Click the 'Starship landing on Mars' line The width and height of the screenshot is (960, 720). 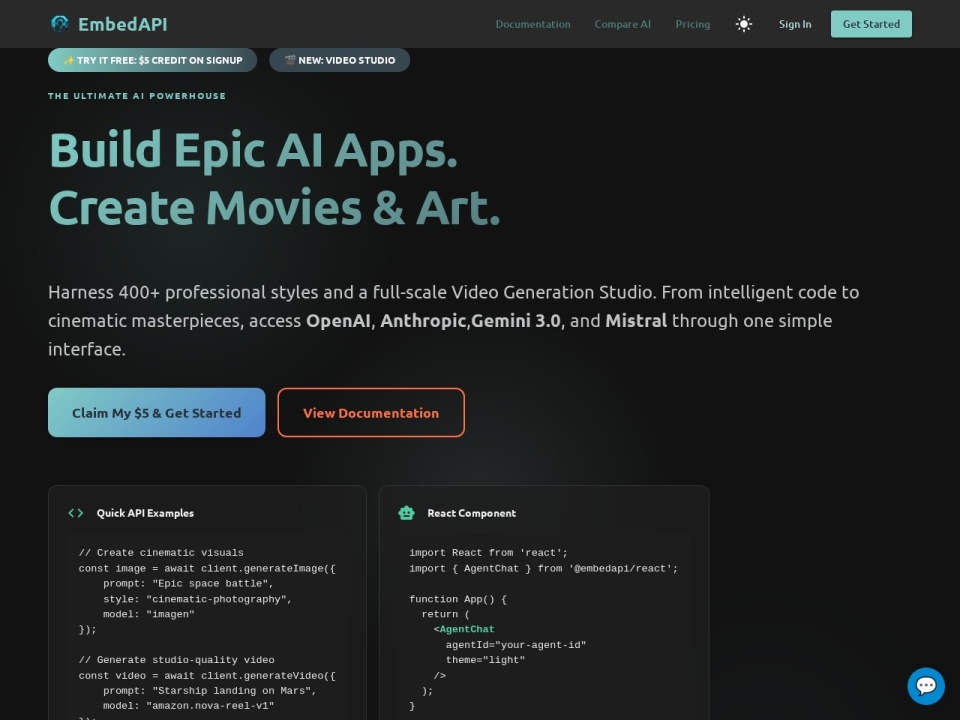(209, 691)
